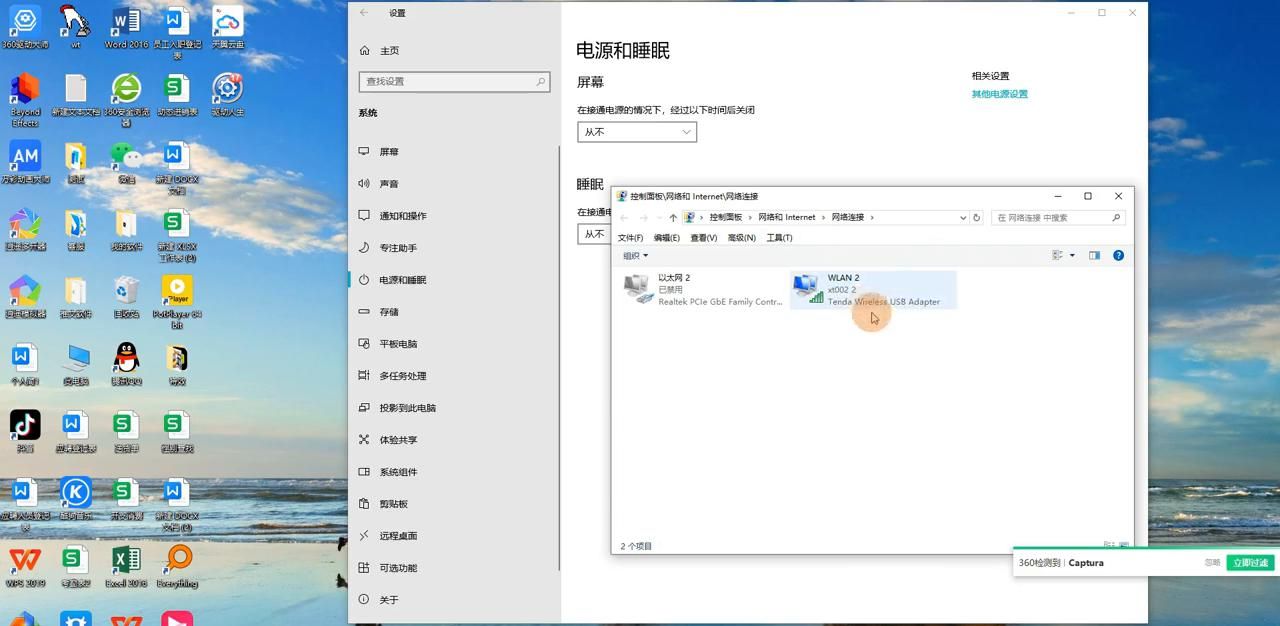
Task: Open PotPlayer from the desktop
Action: click(x=177, y=292)
